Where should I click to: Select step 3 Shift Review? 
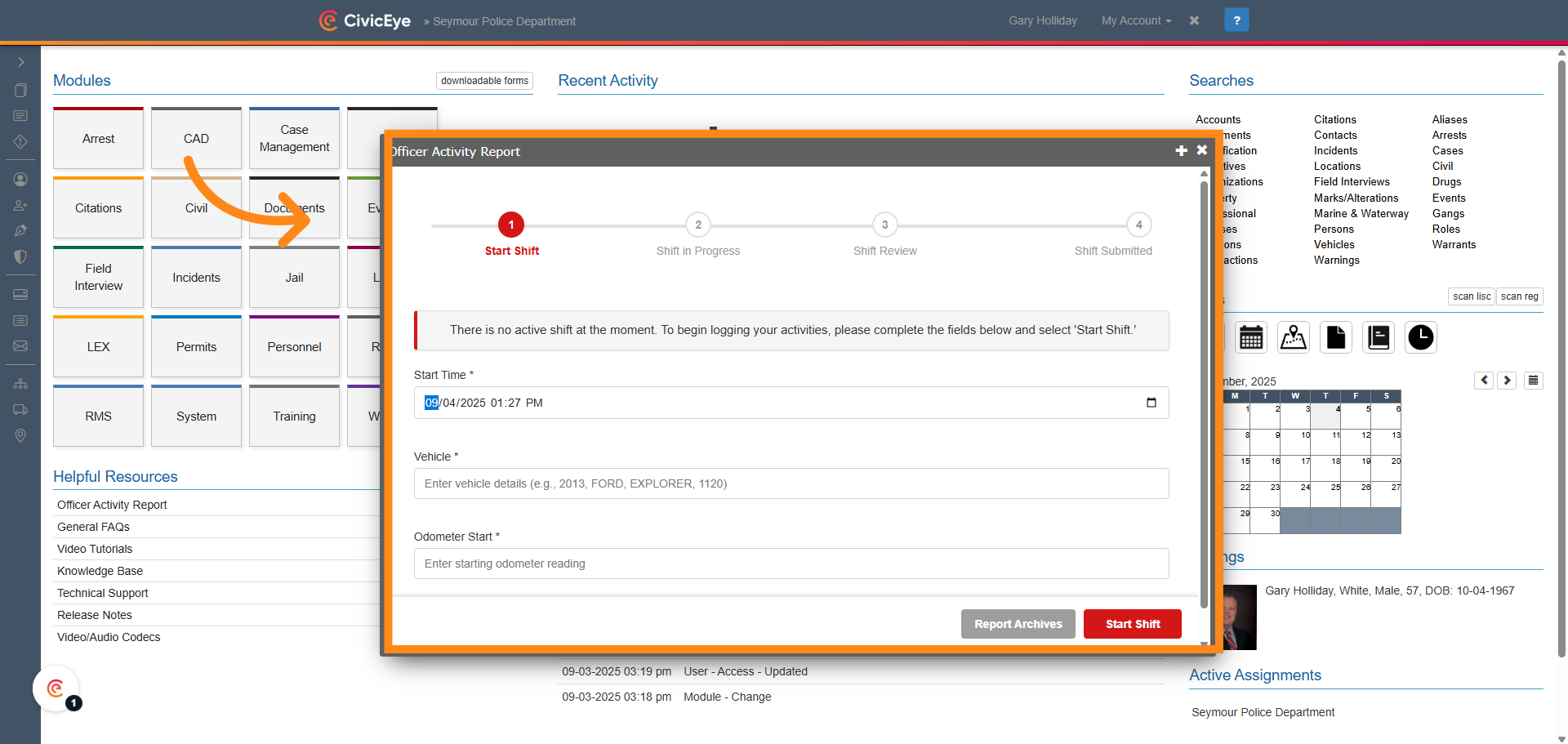[885, 225]
